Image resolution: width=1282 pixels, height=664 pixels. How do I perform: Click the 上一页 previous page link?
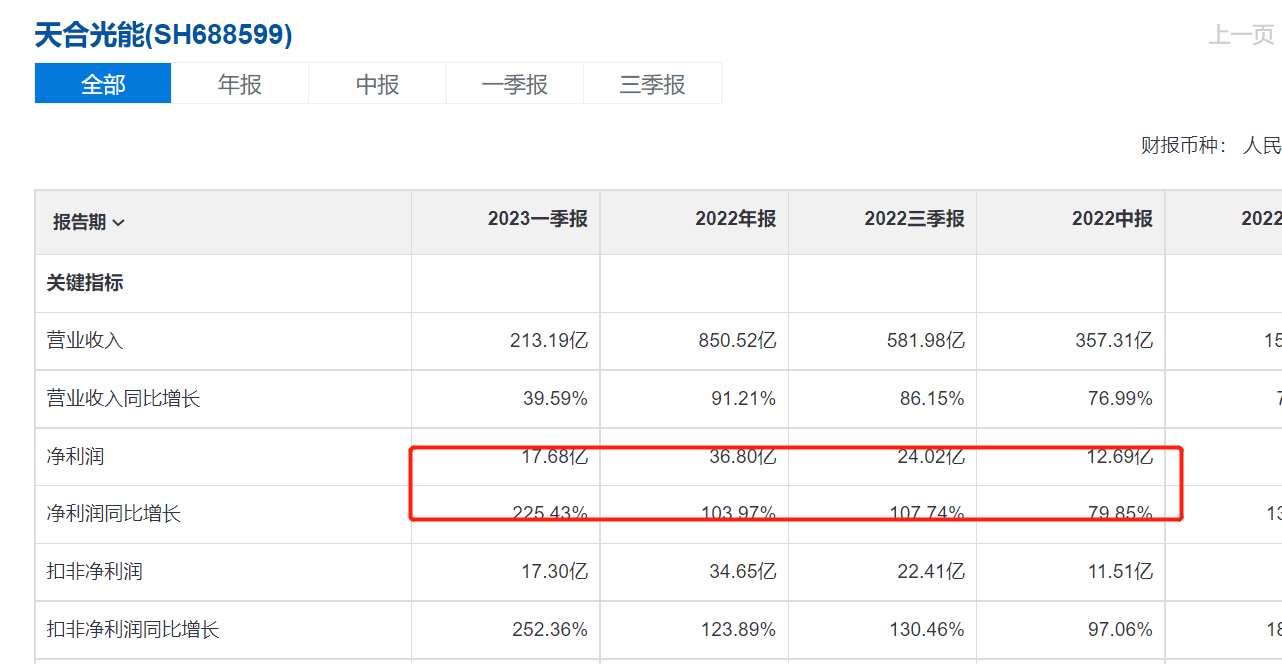click(x=1241, y=35)
